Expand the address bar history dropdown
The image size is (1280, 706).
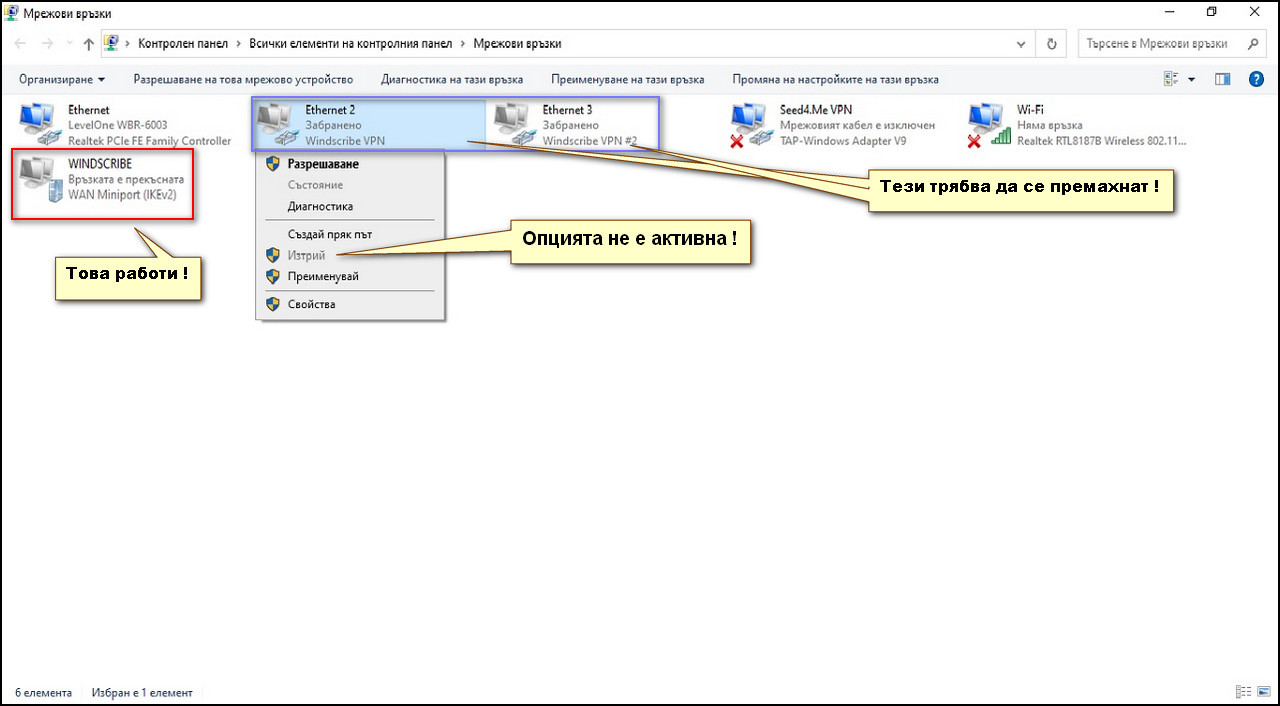pos(1021,44)
